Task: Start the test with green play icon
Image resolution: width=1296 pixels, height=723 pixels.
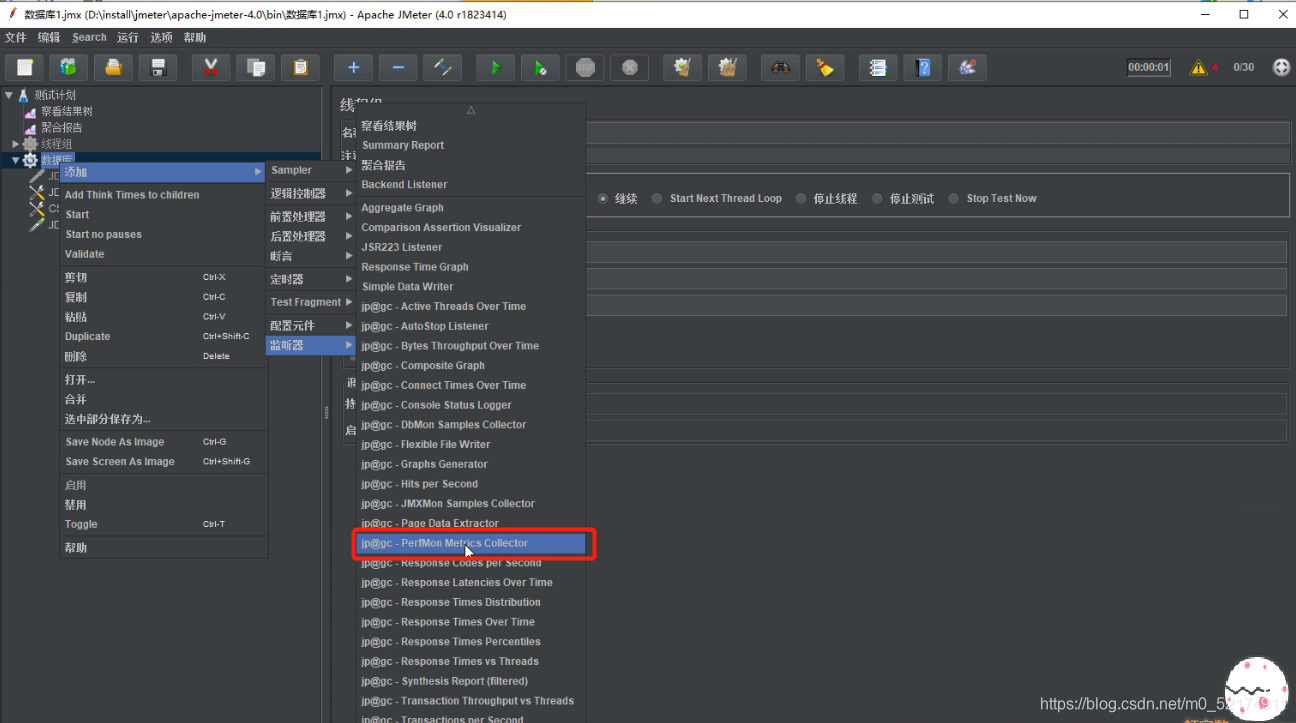Action: (495, 67)
